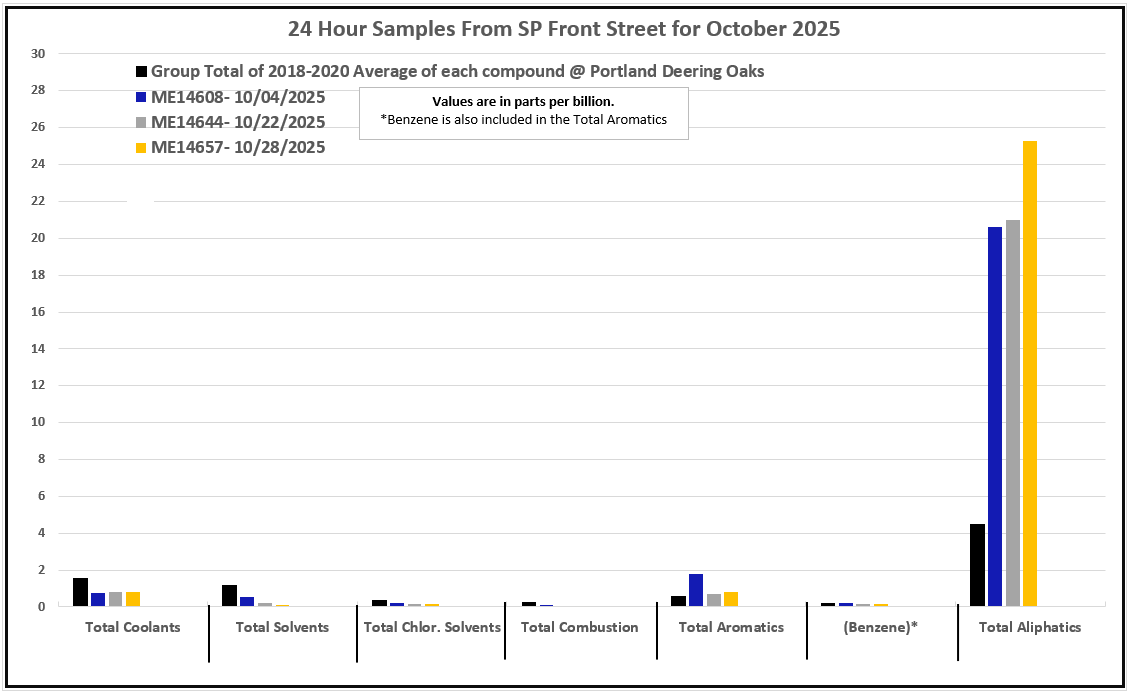Click the yellow Total Aliphatics bar

point(1030,373)
